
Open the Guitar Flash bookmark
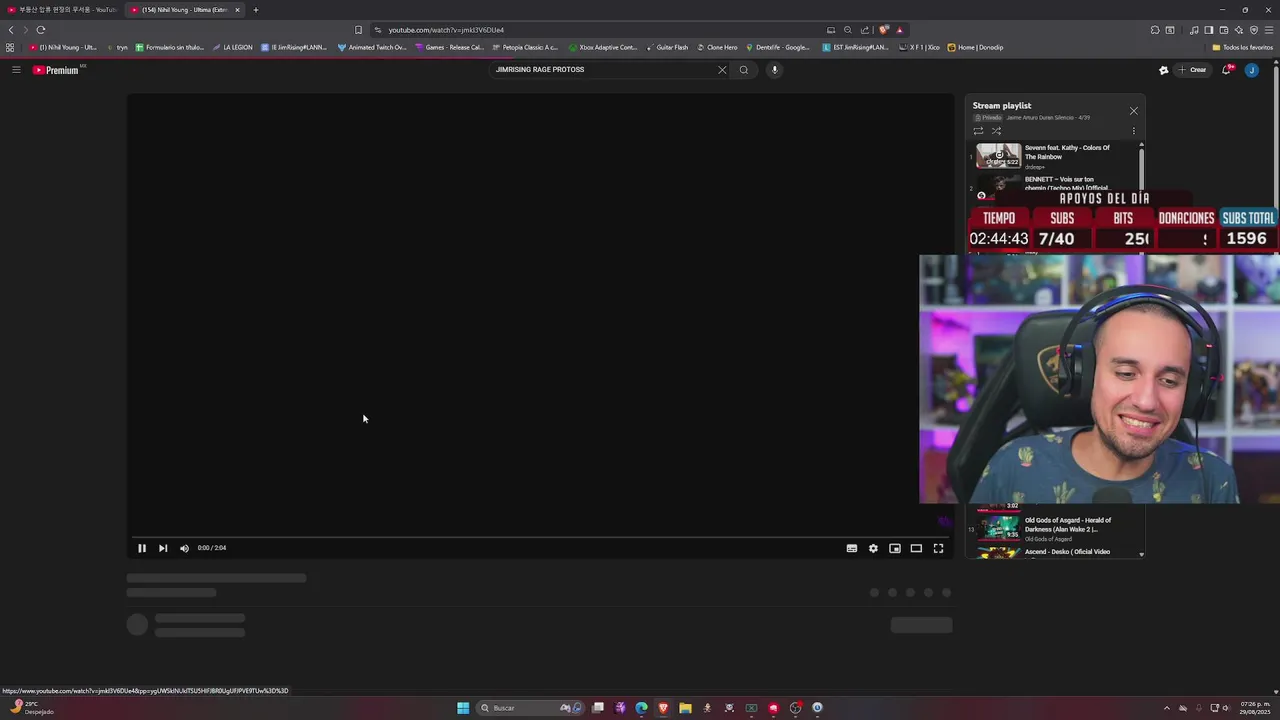667,47
